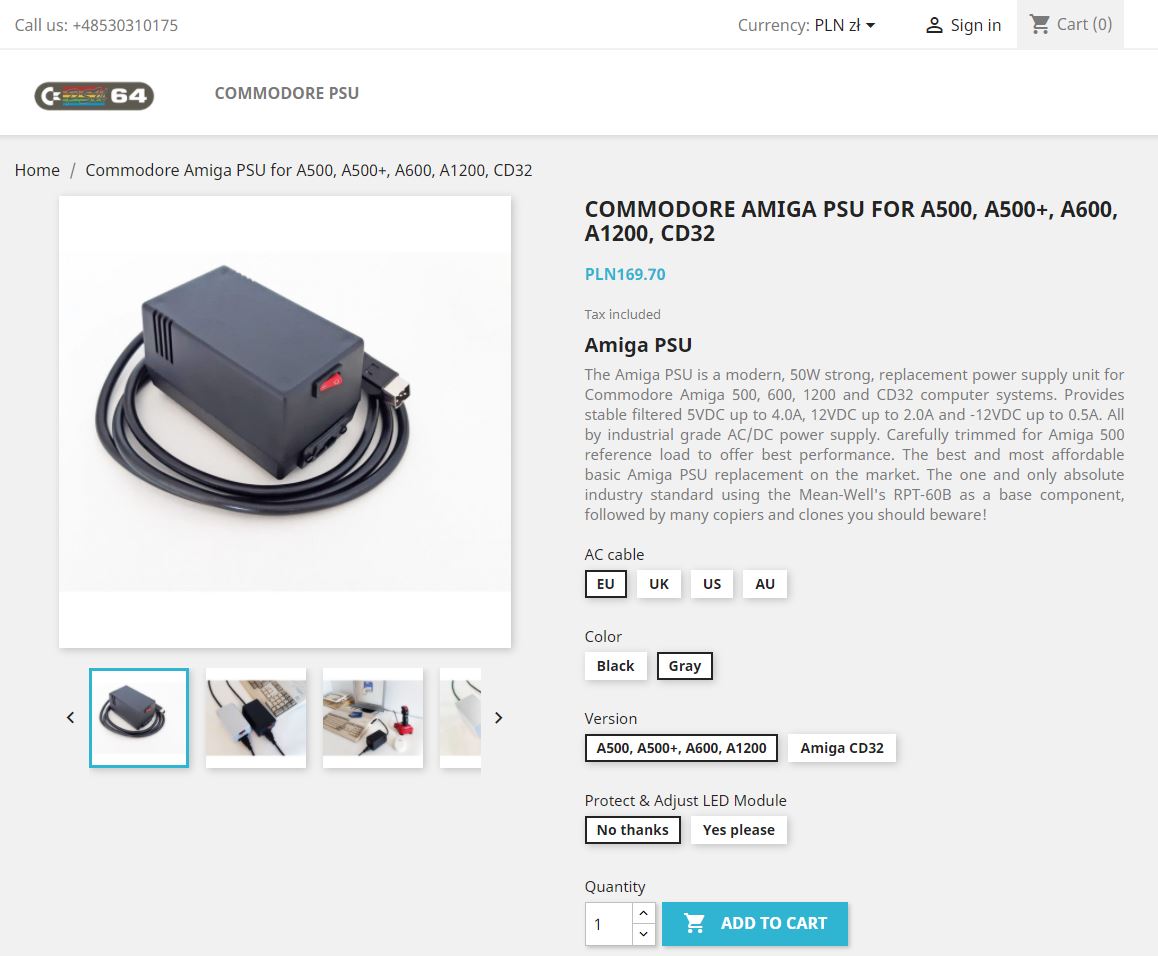
Task: Select the US AC cable option
Action: point(712,584)
